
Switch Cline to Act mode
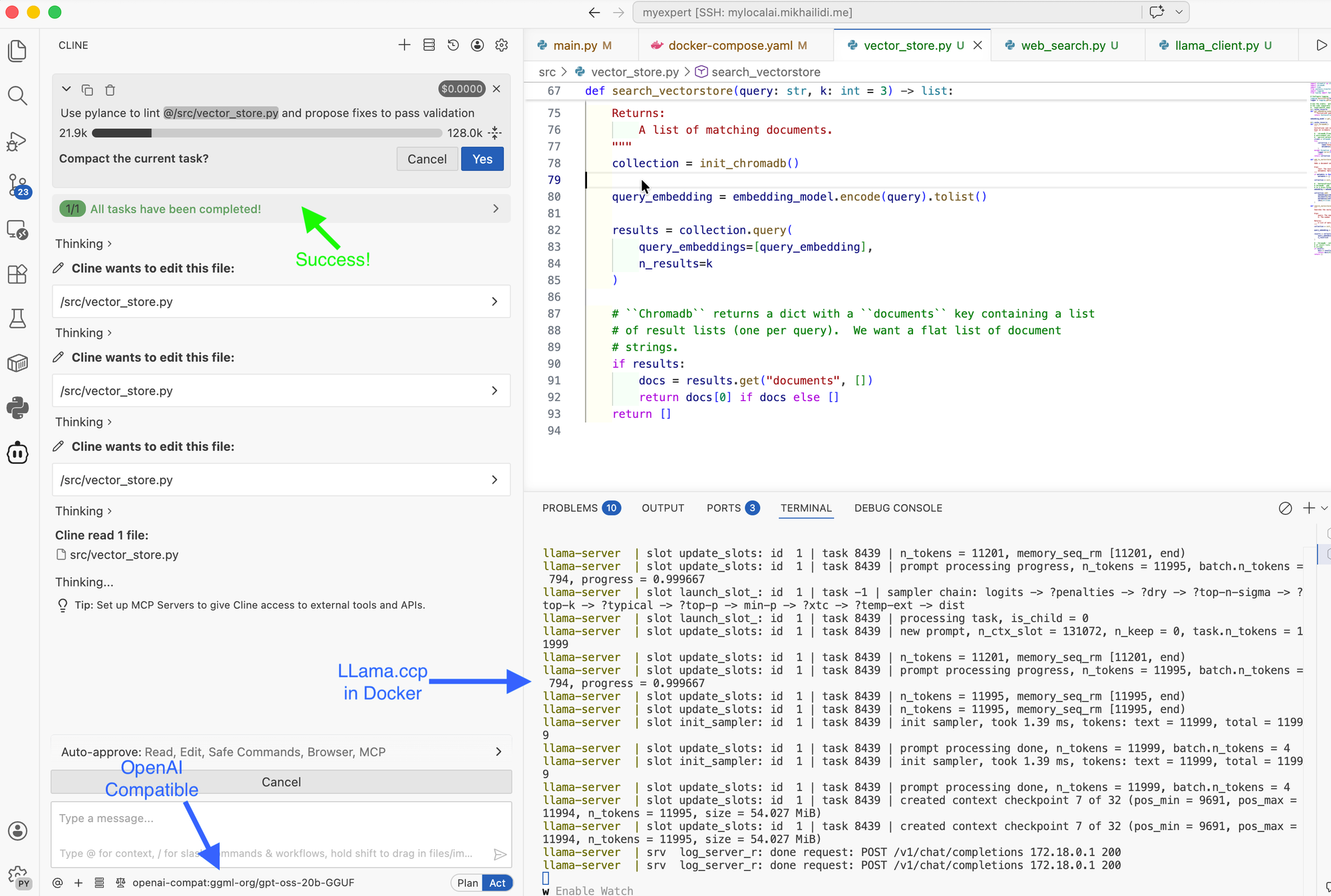point(498,883)
